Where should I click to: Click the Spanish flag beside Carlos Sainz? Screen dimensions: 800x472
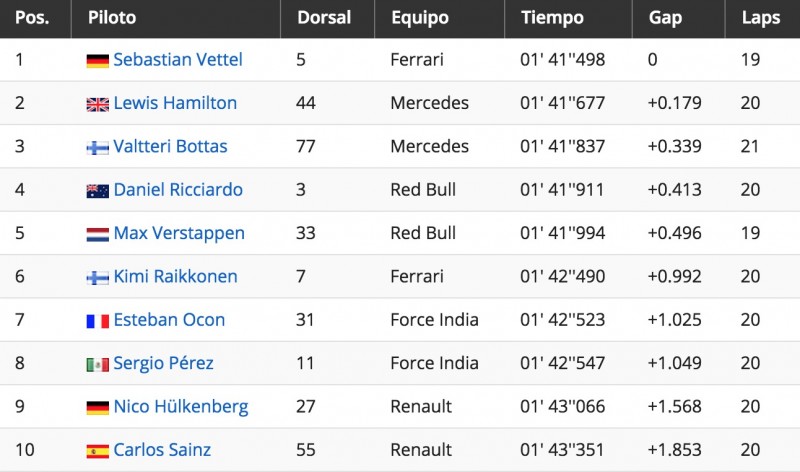97,451
